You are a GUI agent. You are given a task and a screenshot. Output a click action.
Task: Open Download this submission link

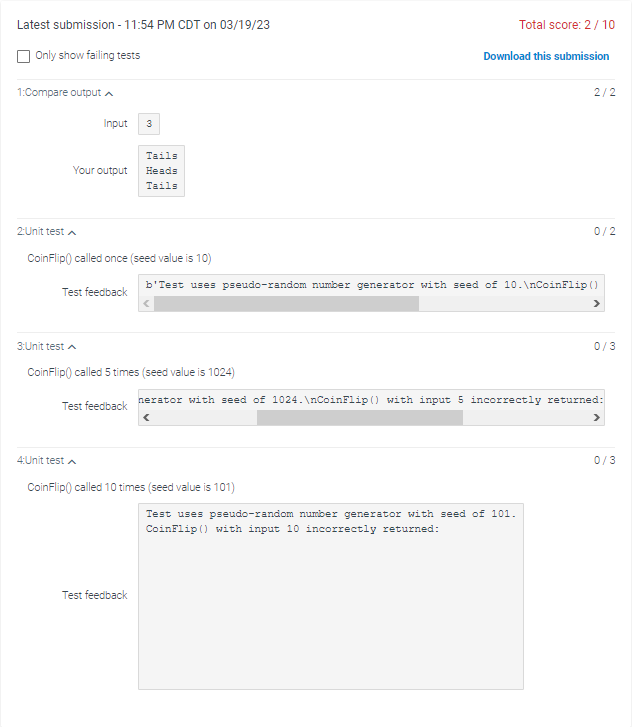click(546, 56)
